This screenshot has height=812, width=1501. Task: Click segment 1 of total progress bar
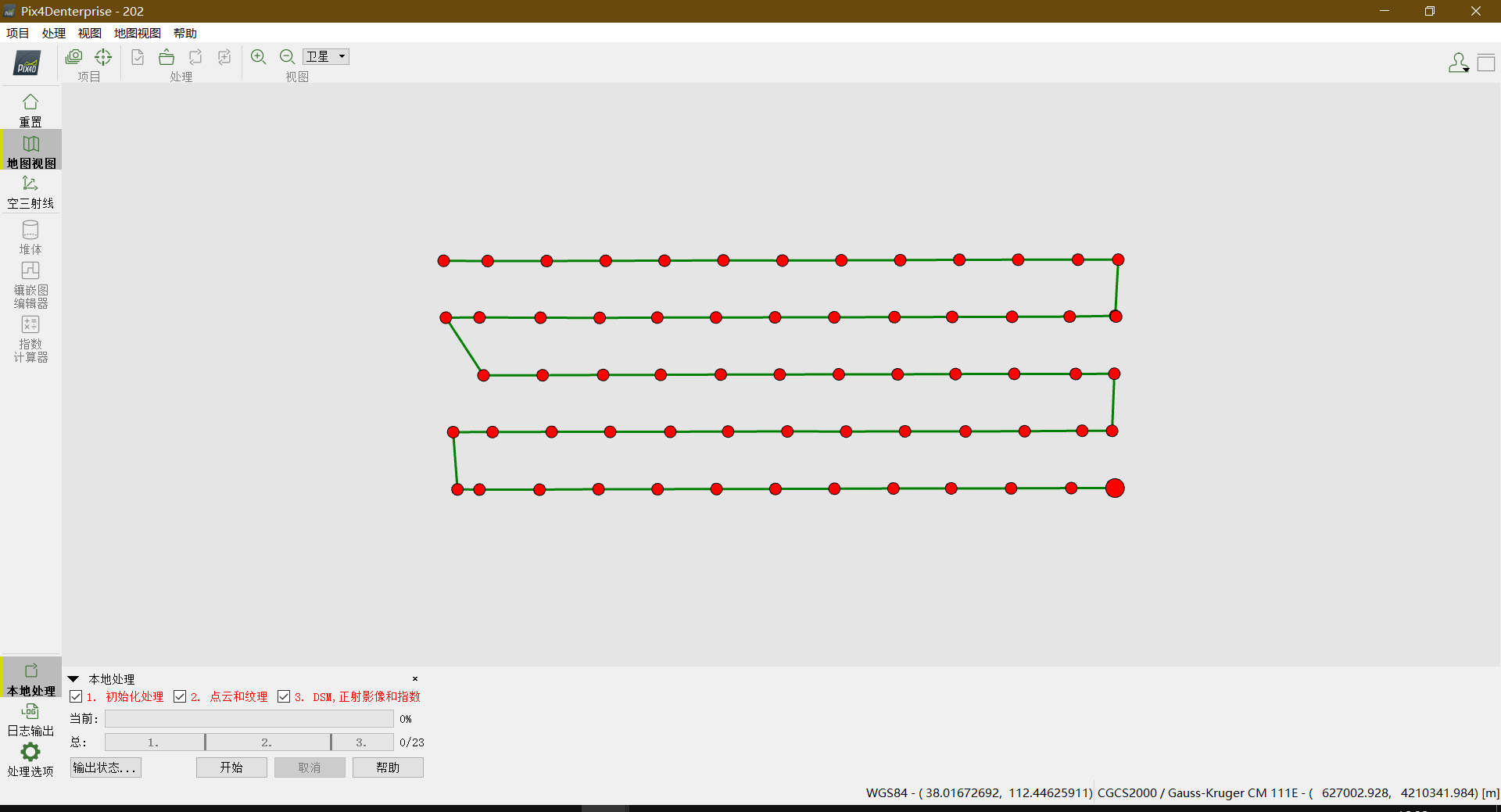(155, 742)
